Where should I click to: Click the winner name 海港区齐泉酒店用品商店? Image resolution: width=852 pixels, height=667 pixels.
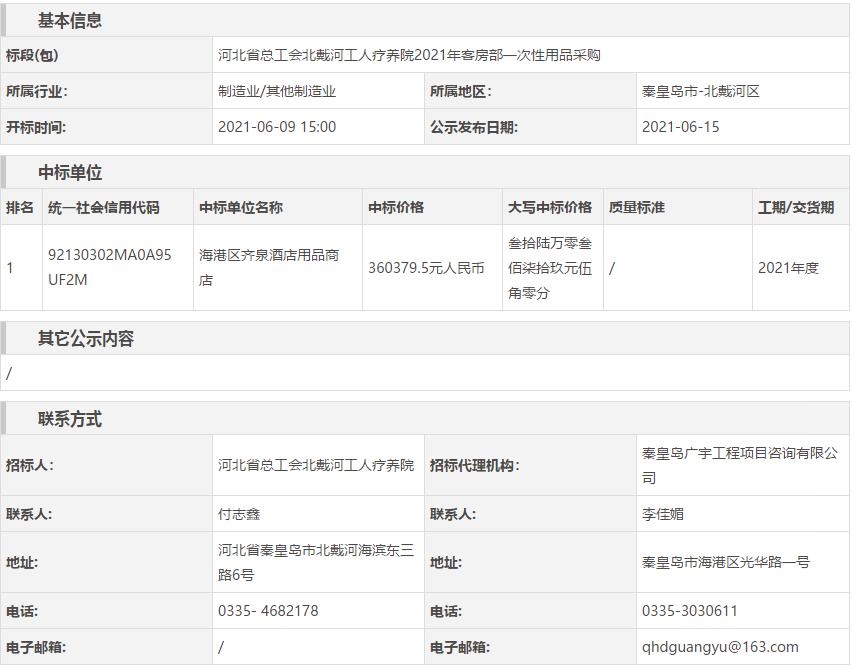click(x=269, y=267)
